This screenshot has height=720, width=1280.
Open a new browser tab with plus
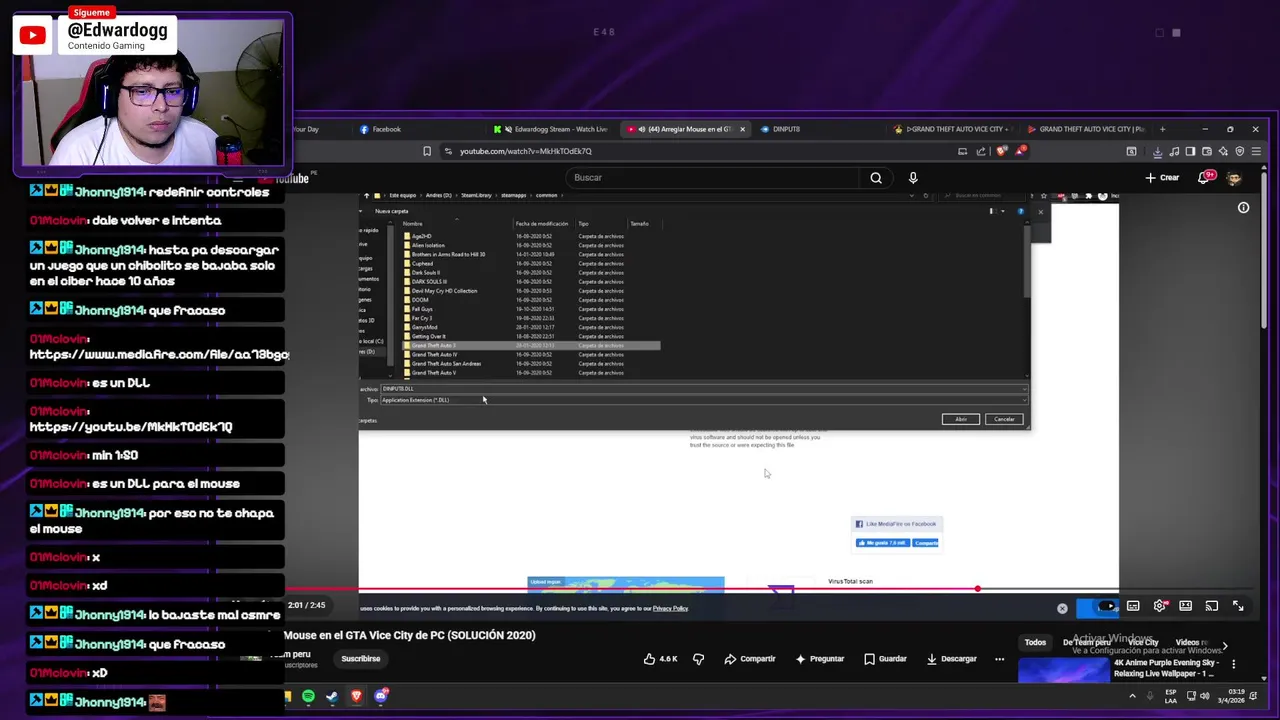pos(1162,129)
